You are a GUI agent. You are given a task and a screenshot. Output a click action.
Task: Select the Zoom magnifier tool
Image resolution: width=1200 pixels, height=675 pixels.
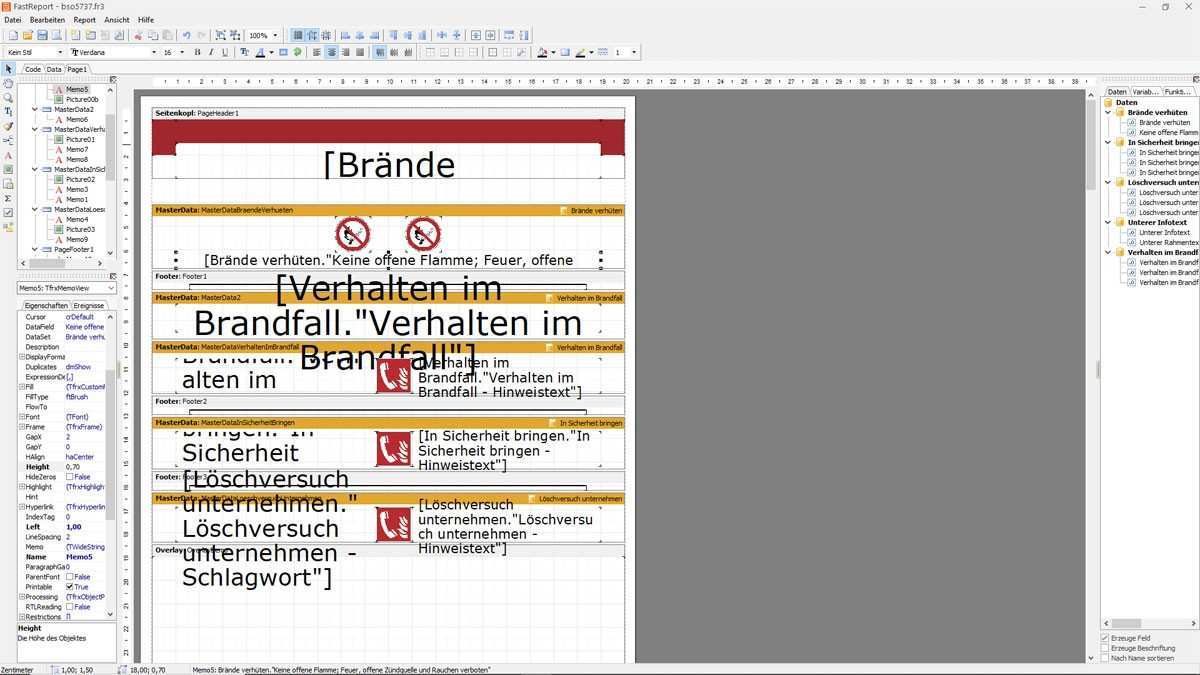[9, 98]
